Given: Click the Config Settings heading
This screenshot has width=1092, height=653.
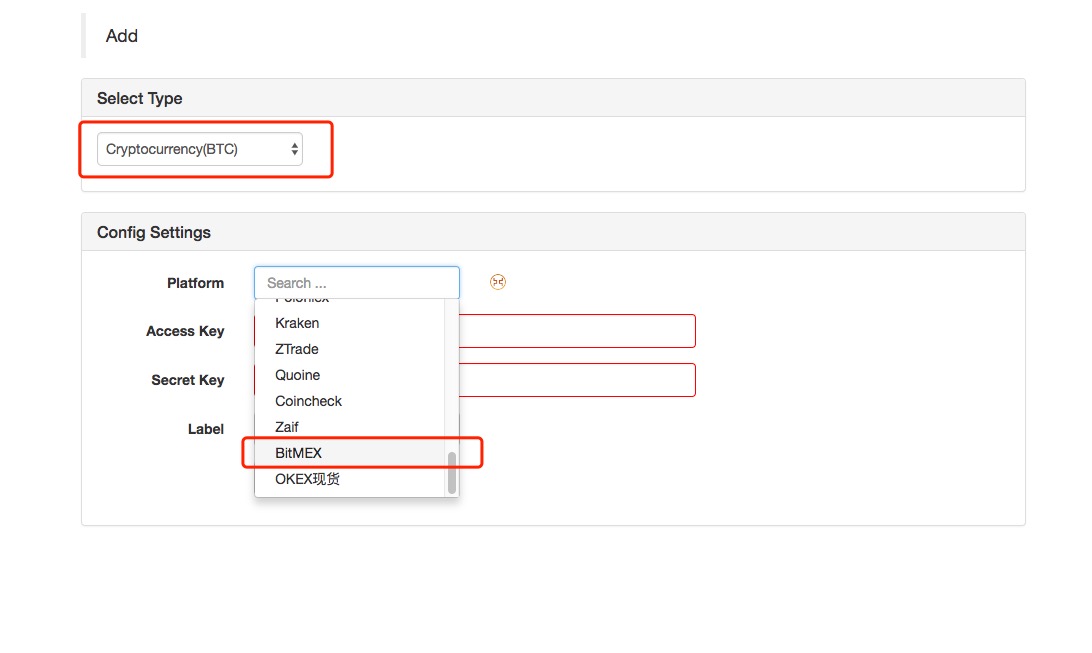Looking at the screenshot, I should pyautogui.click(x=153, y=233).
